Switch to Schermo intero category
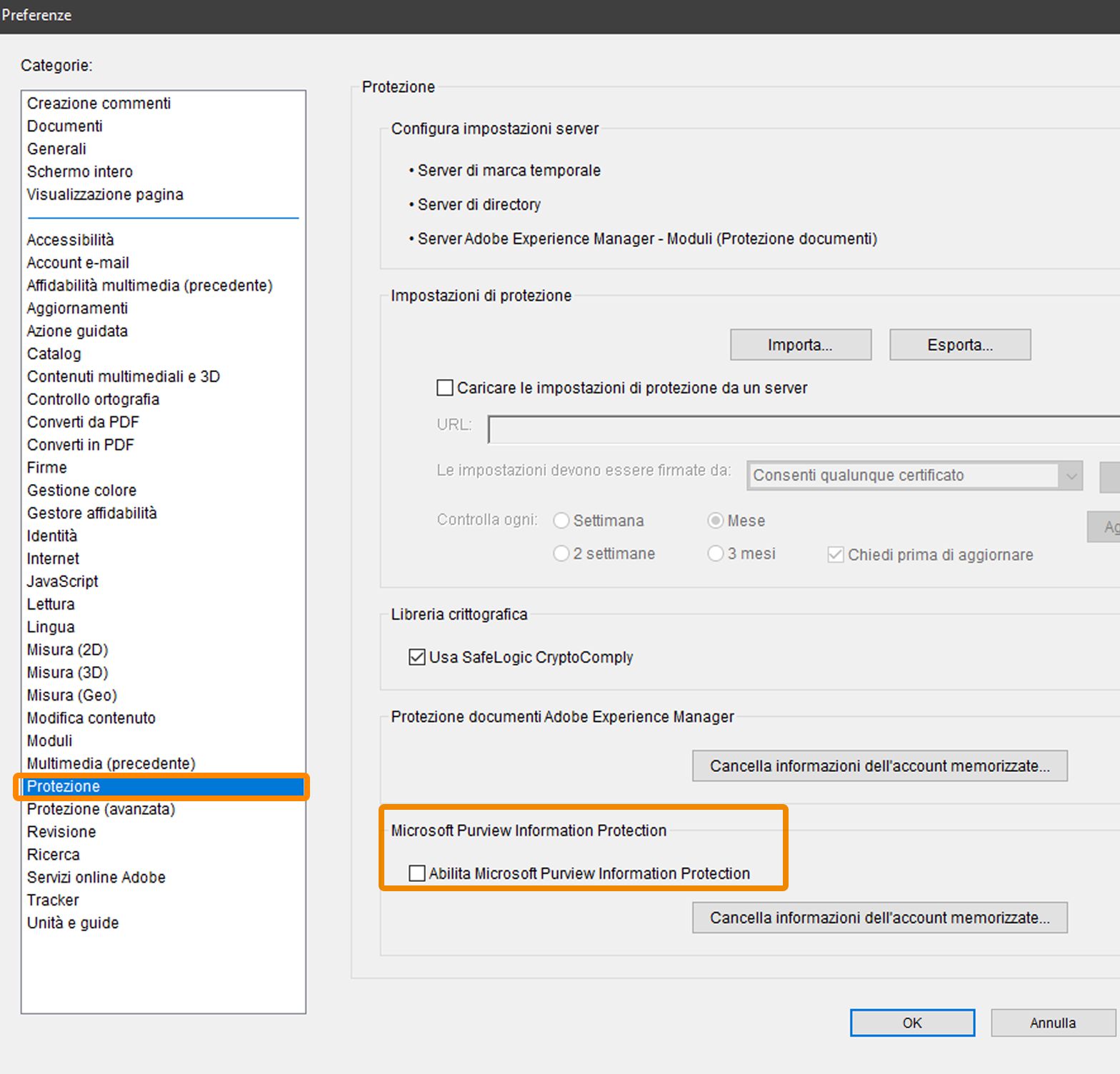This screenshot has height=1074, width=1120. click(x=80, y=171)
